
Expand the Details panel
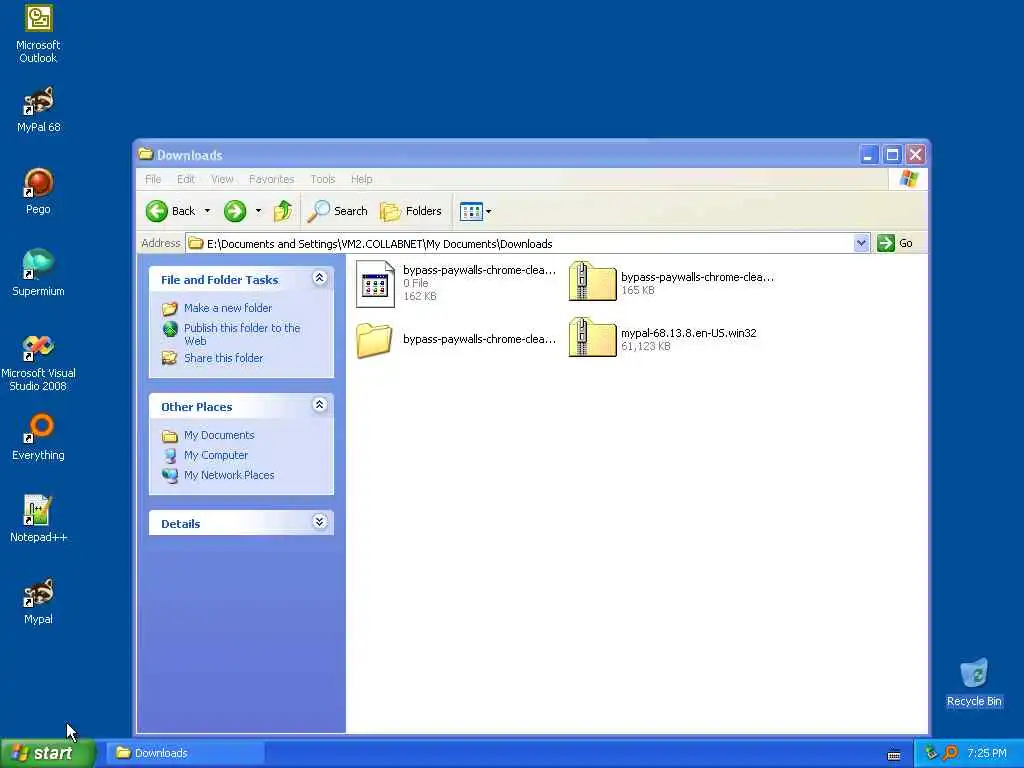coord(319,522)
